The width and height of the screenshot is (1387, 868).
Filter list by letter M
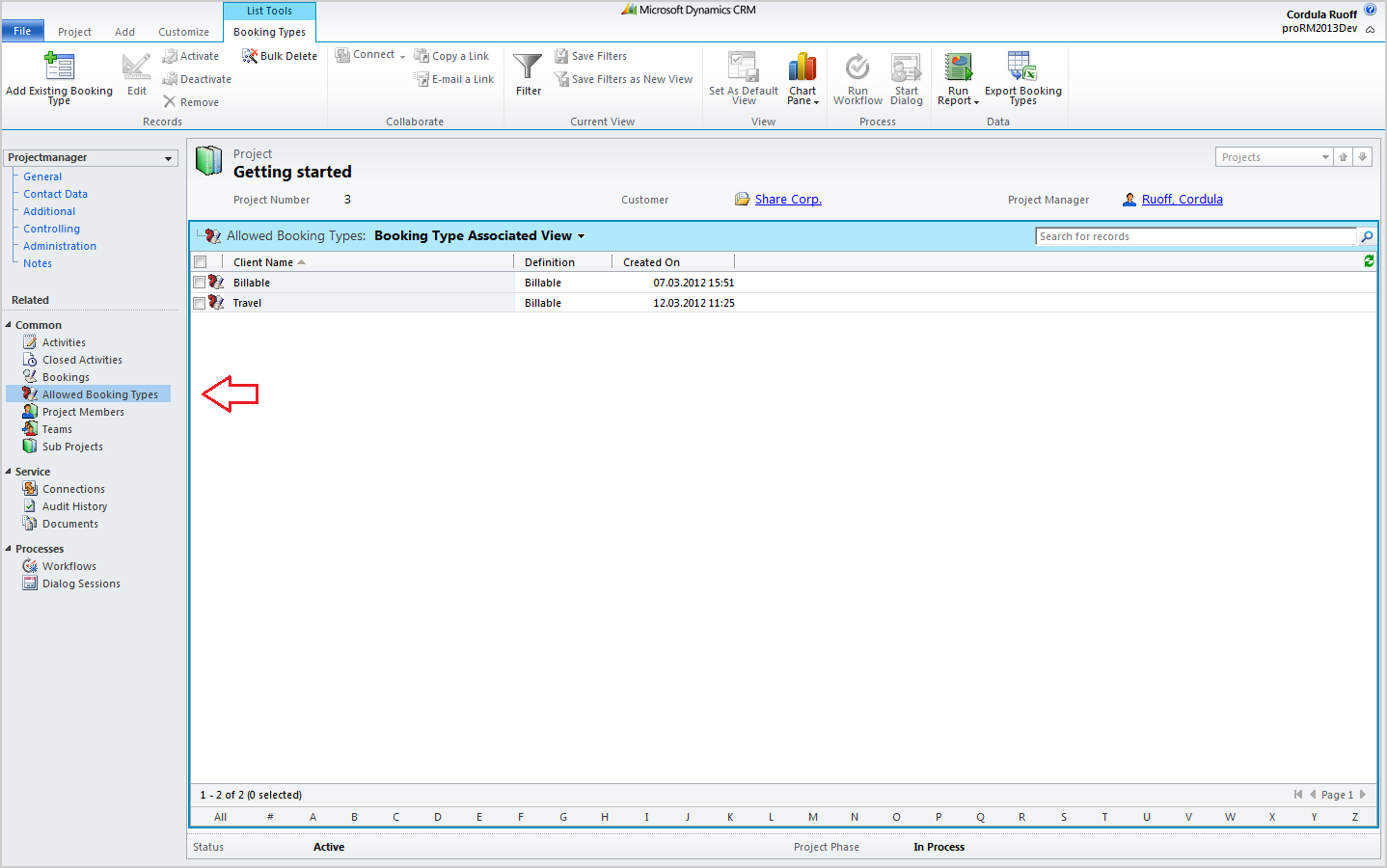[x=813, y=817]
